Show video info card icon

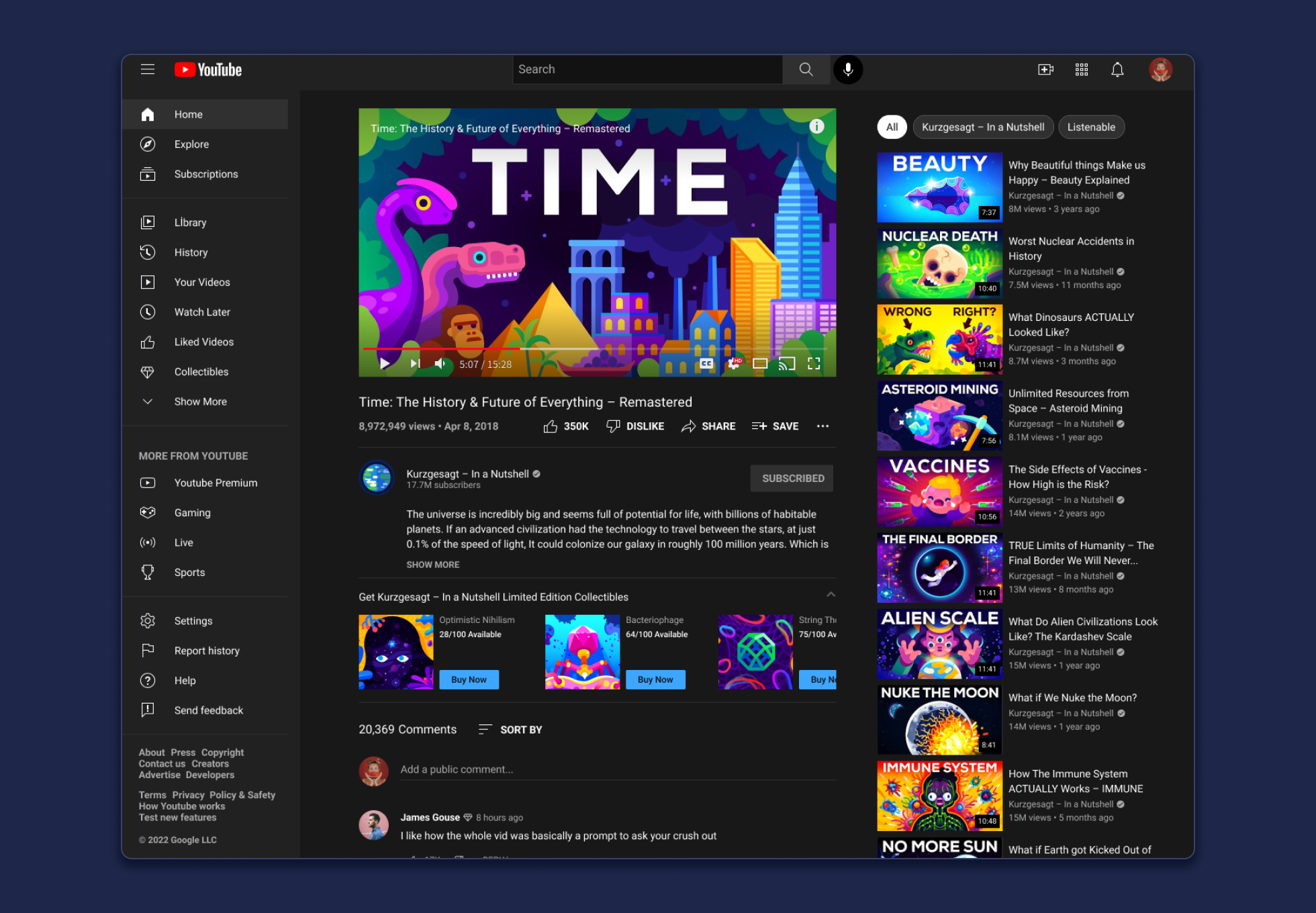point(816,126)
